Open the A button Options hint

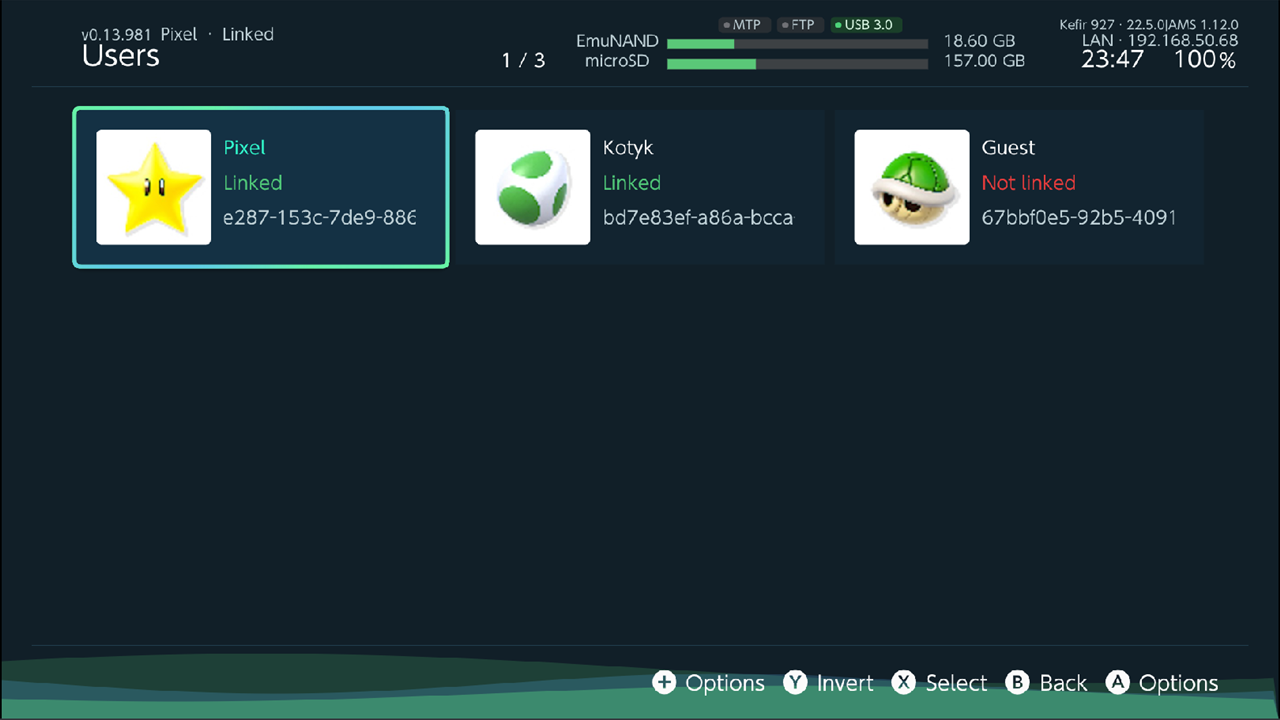coord(1162,683)
